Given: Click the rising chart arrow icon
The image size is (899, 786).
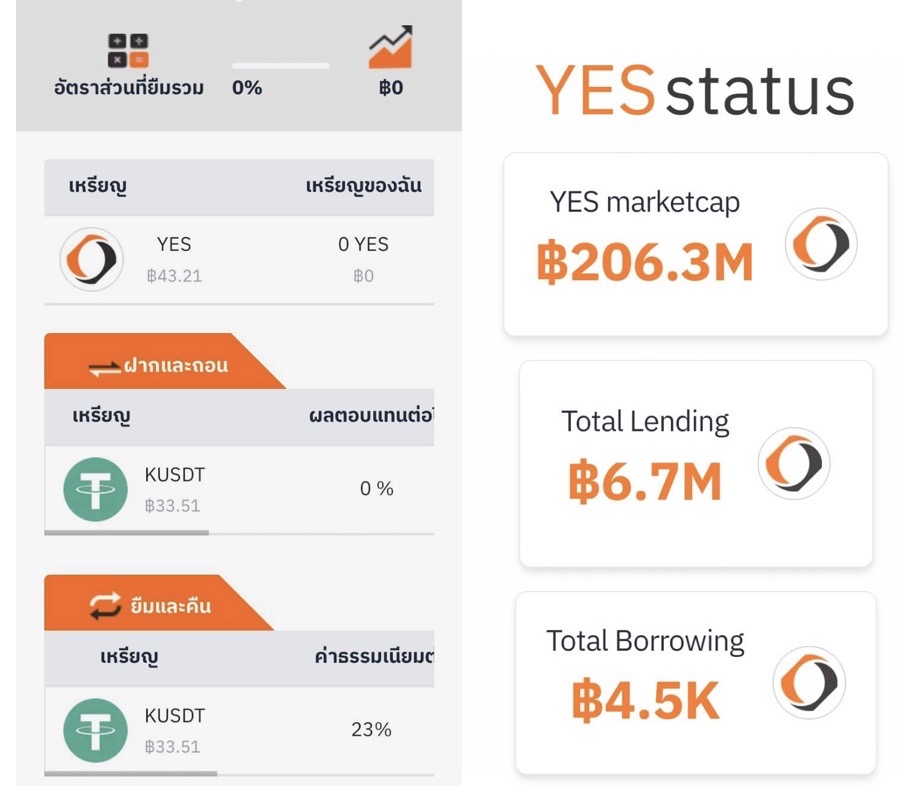Looking at the screenshot, I should [x=390, y=47].
